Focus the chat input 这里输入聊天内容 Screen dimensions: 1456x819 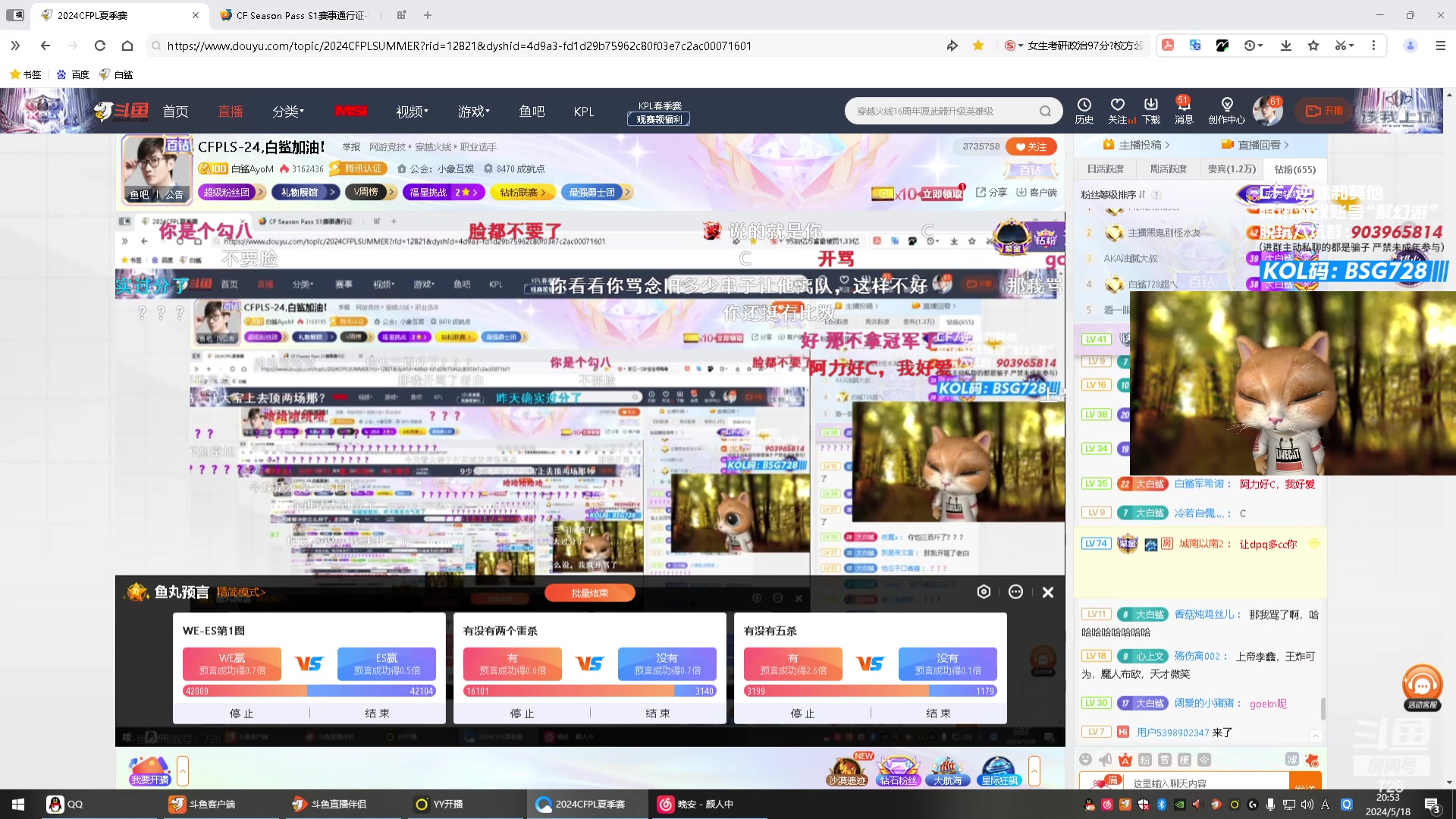coord(1206,783)
